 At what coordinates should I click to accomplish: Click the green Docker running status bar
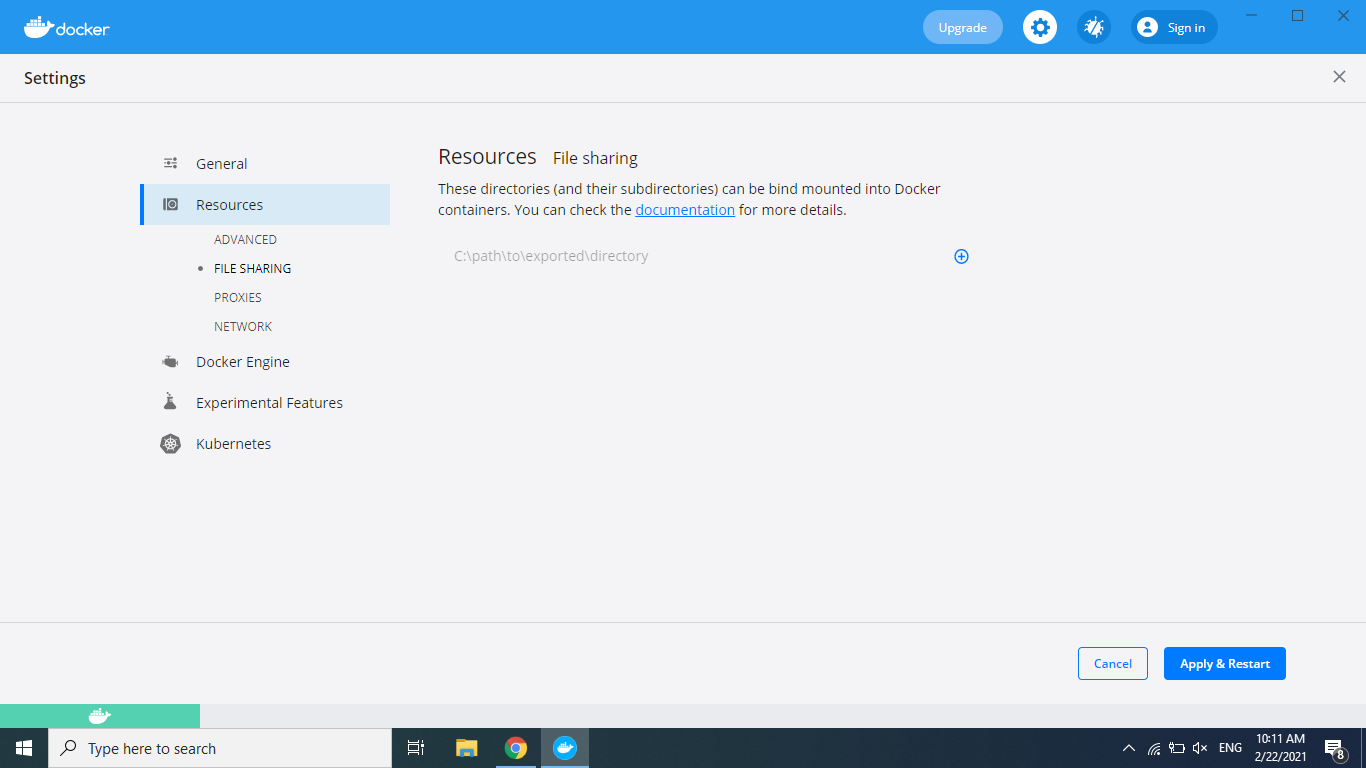pyautogui.click(x=100, y=716)
